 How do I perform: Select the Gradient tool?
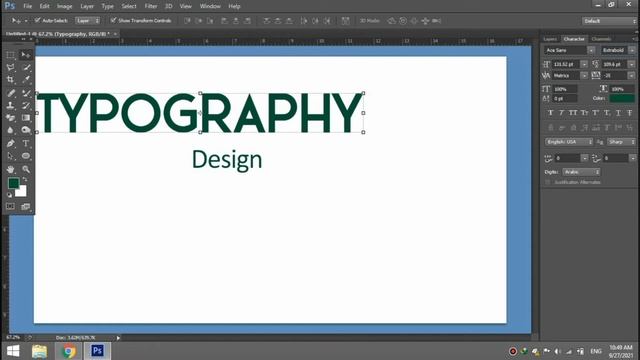click(x=26, y=118)
